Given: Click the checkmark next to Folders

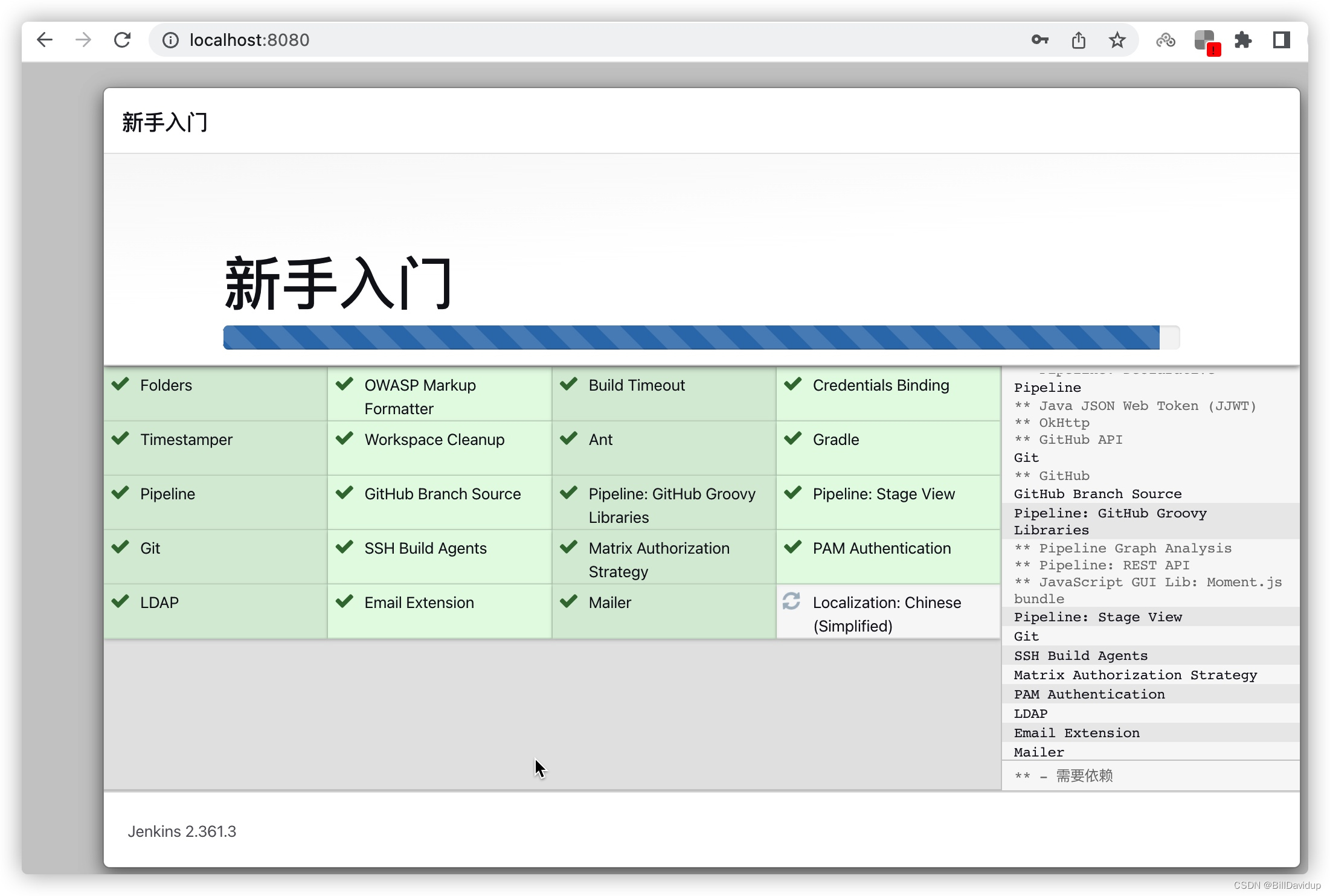Looking at the screenshot, I should (x=120, y=383).
